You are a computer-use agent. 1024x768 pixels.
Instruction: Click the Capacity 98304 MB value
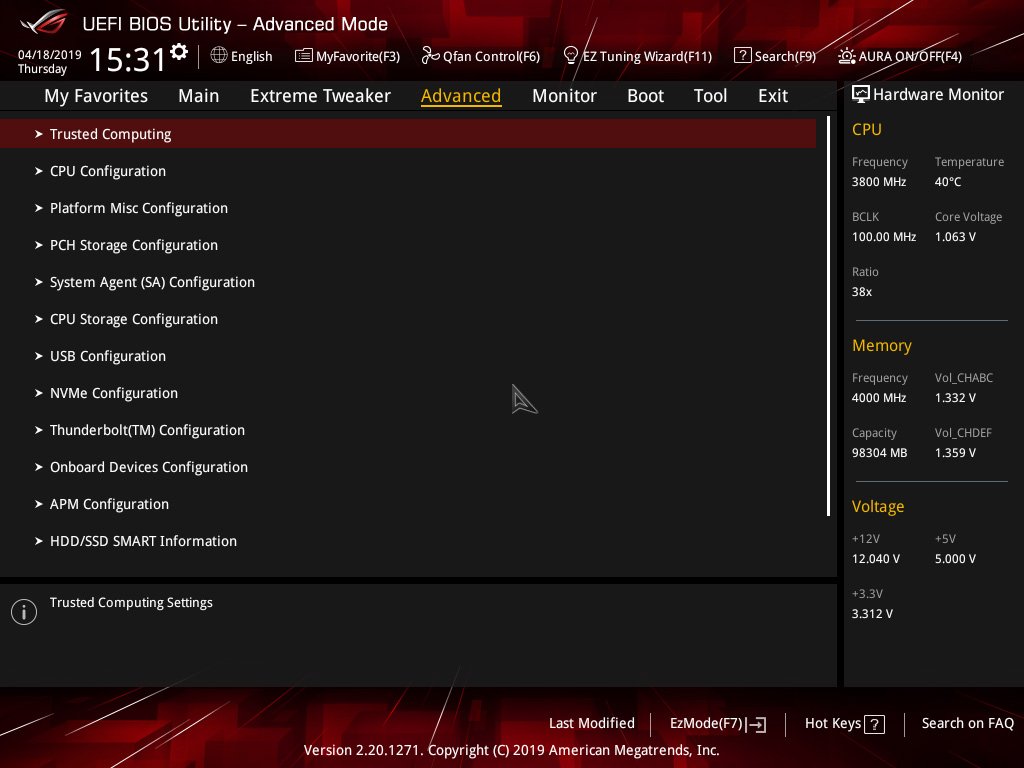coord(879,453)
